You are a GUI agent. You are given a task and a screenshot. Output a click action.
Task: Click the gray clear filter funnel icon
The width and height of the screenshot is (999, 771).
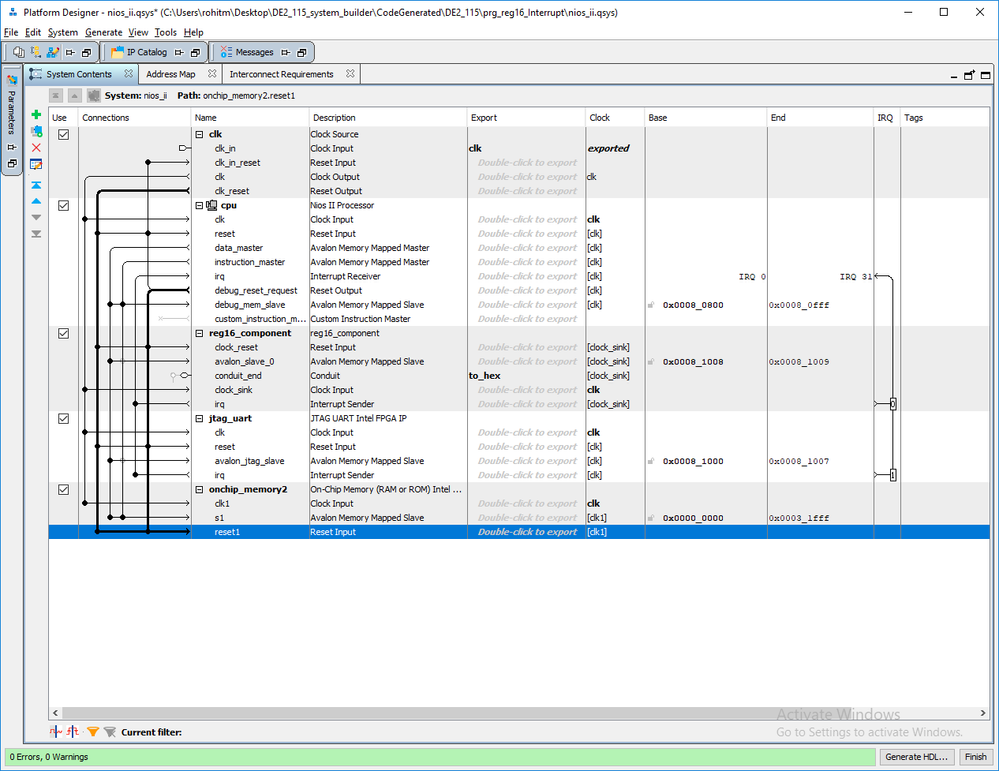coord(109,732)
